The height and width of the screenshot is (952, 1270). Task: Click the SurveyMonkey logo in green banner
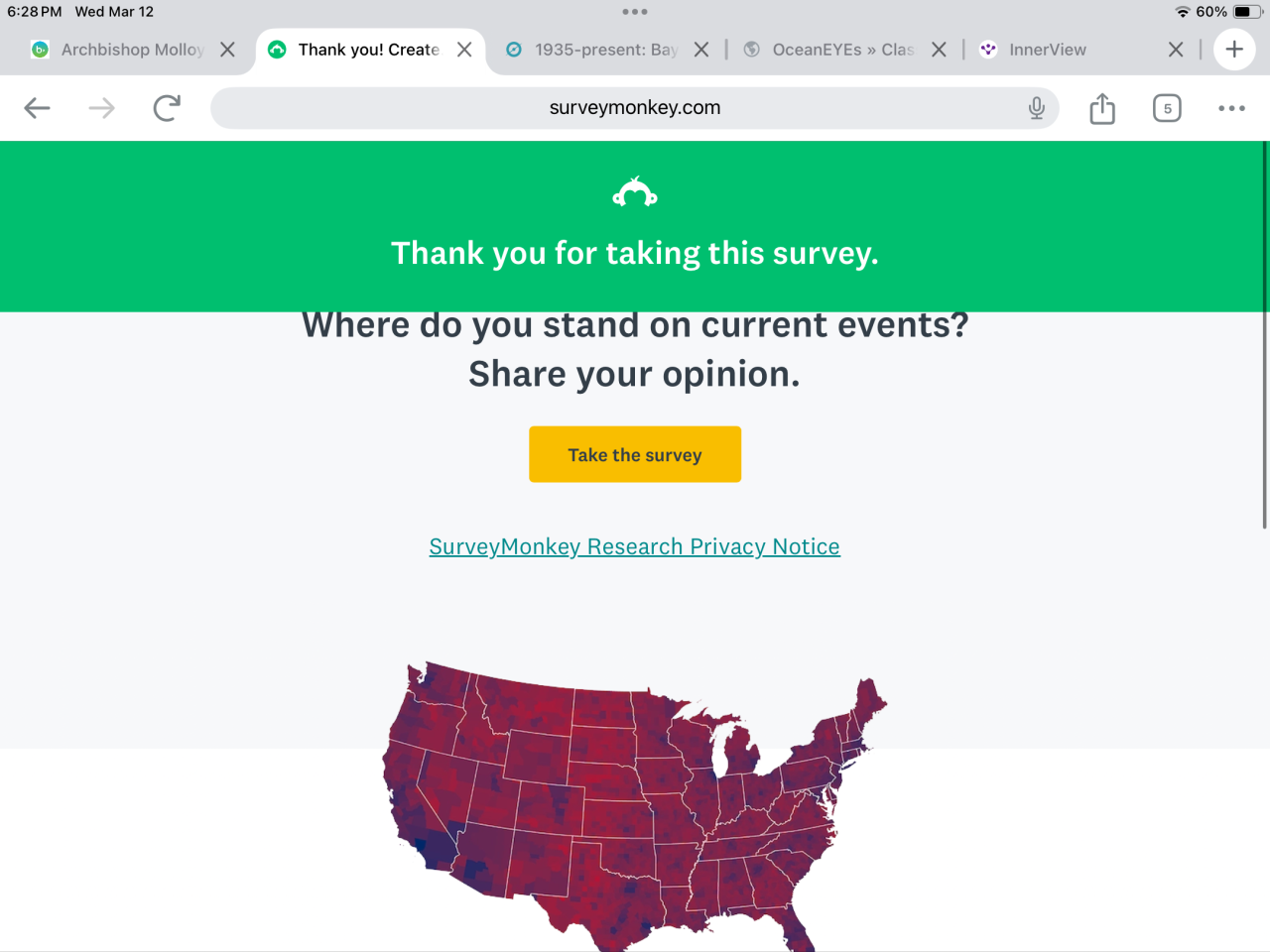pyautogui.click(x=635, y=191)
